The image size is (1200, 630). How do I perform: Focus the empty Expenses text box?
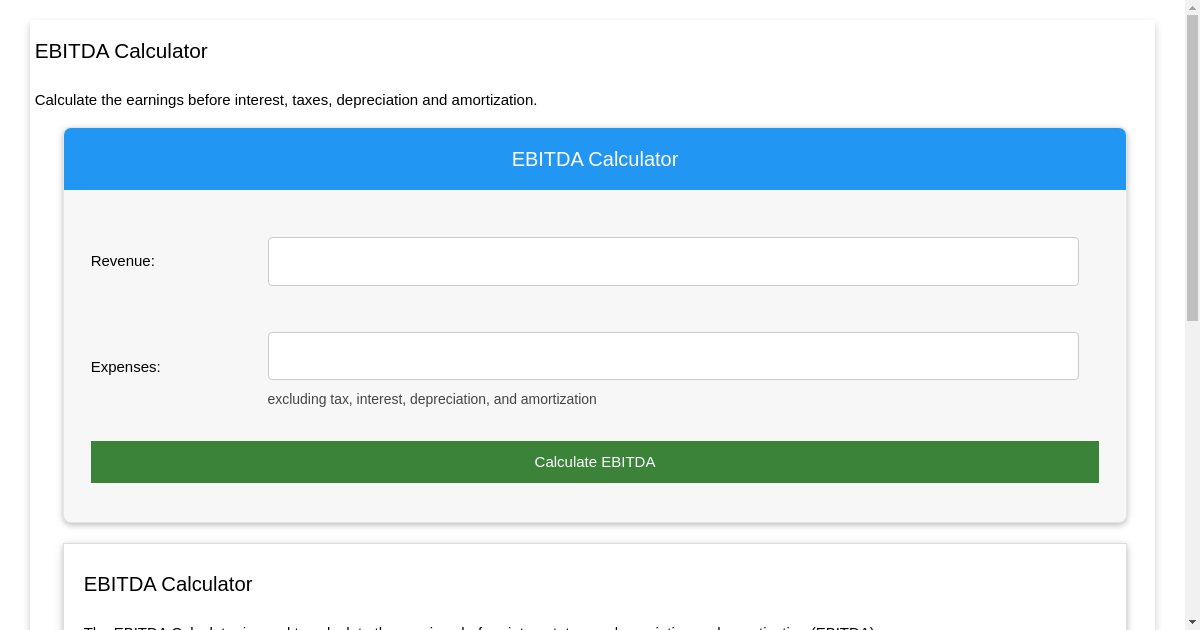(672, 355)
